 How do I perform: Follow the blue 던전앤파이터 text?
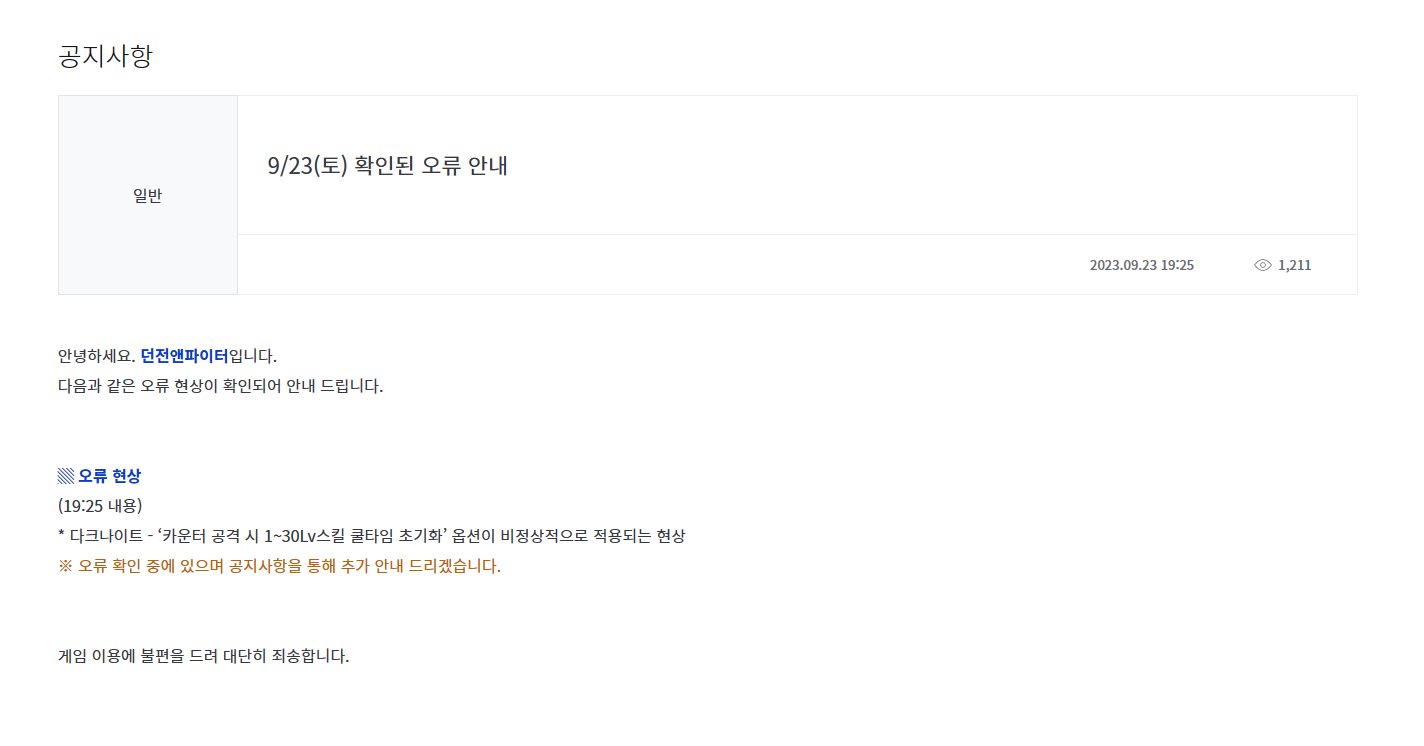click(184, 356)
